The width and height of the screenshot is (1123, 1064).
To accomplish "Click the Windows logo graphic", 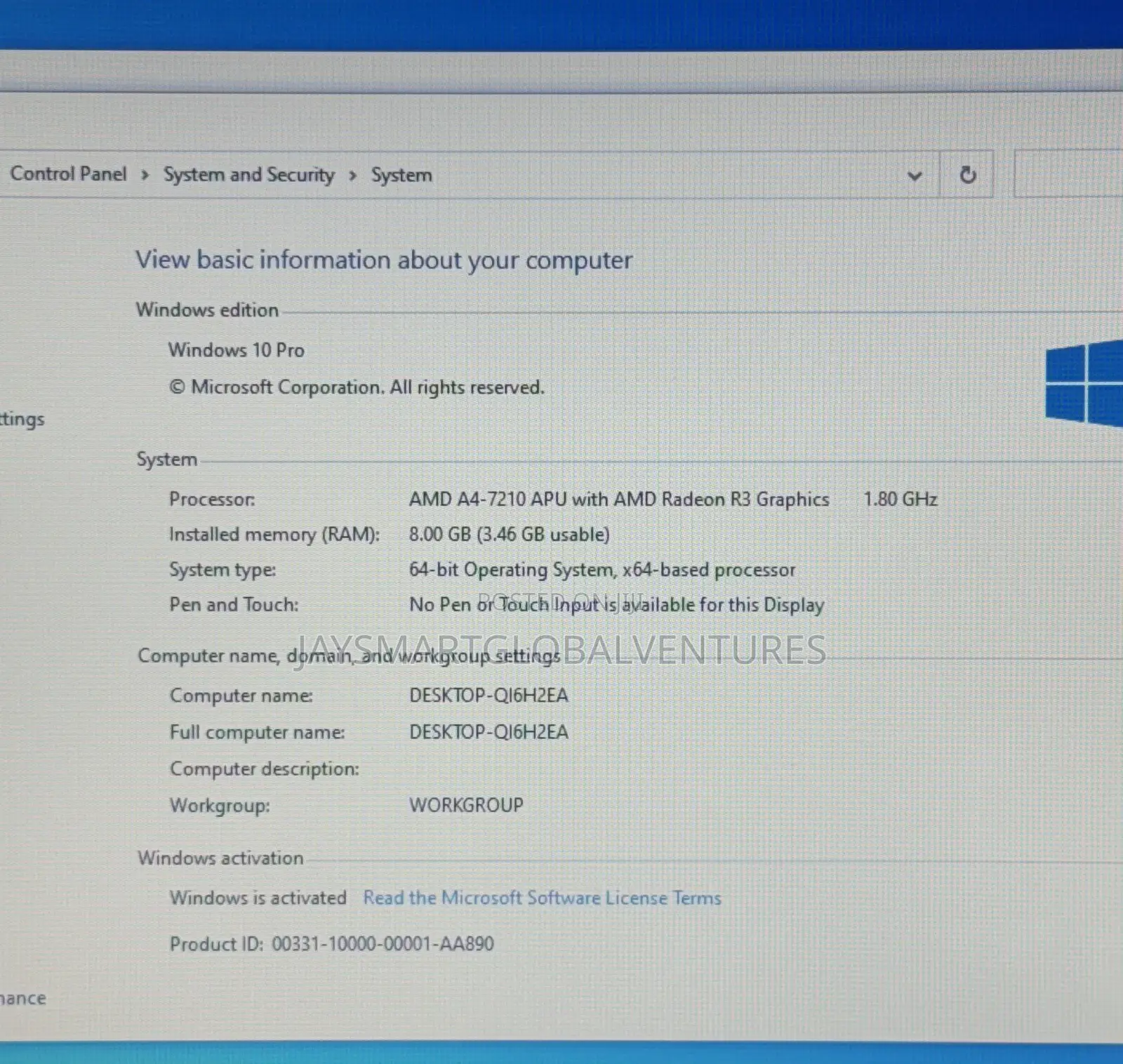I will tap(1084, 384).
